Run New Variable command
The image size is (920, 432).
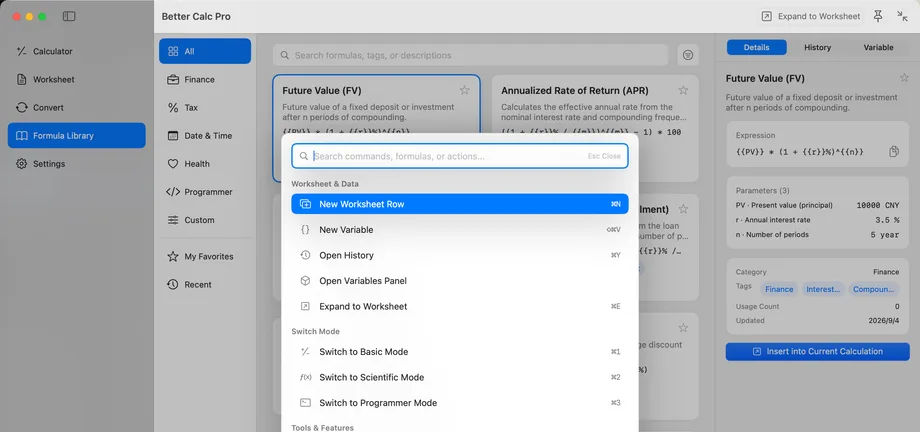pyautogui.click(x=460, y=230)
